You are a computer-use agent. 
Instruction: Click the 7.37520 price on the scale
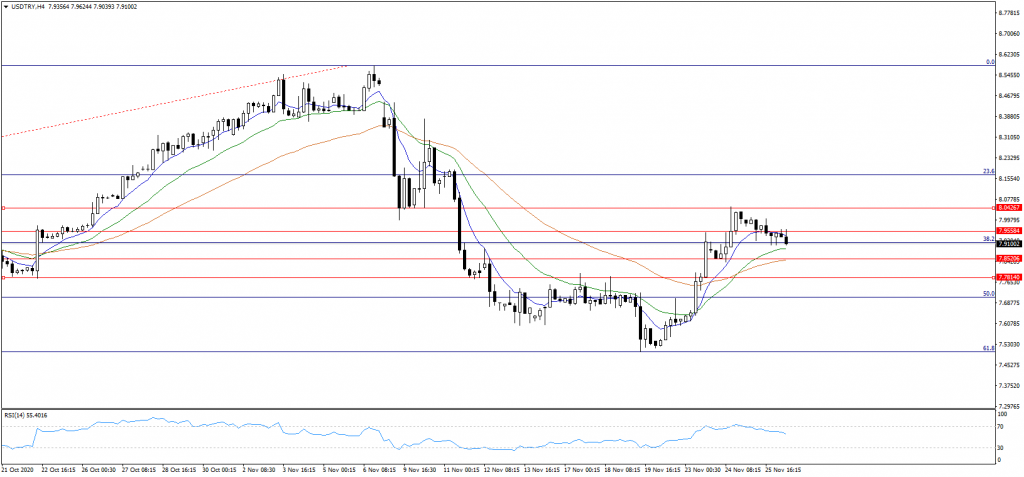coord(1010,386)
